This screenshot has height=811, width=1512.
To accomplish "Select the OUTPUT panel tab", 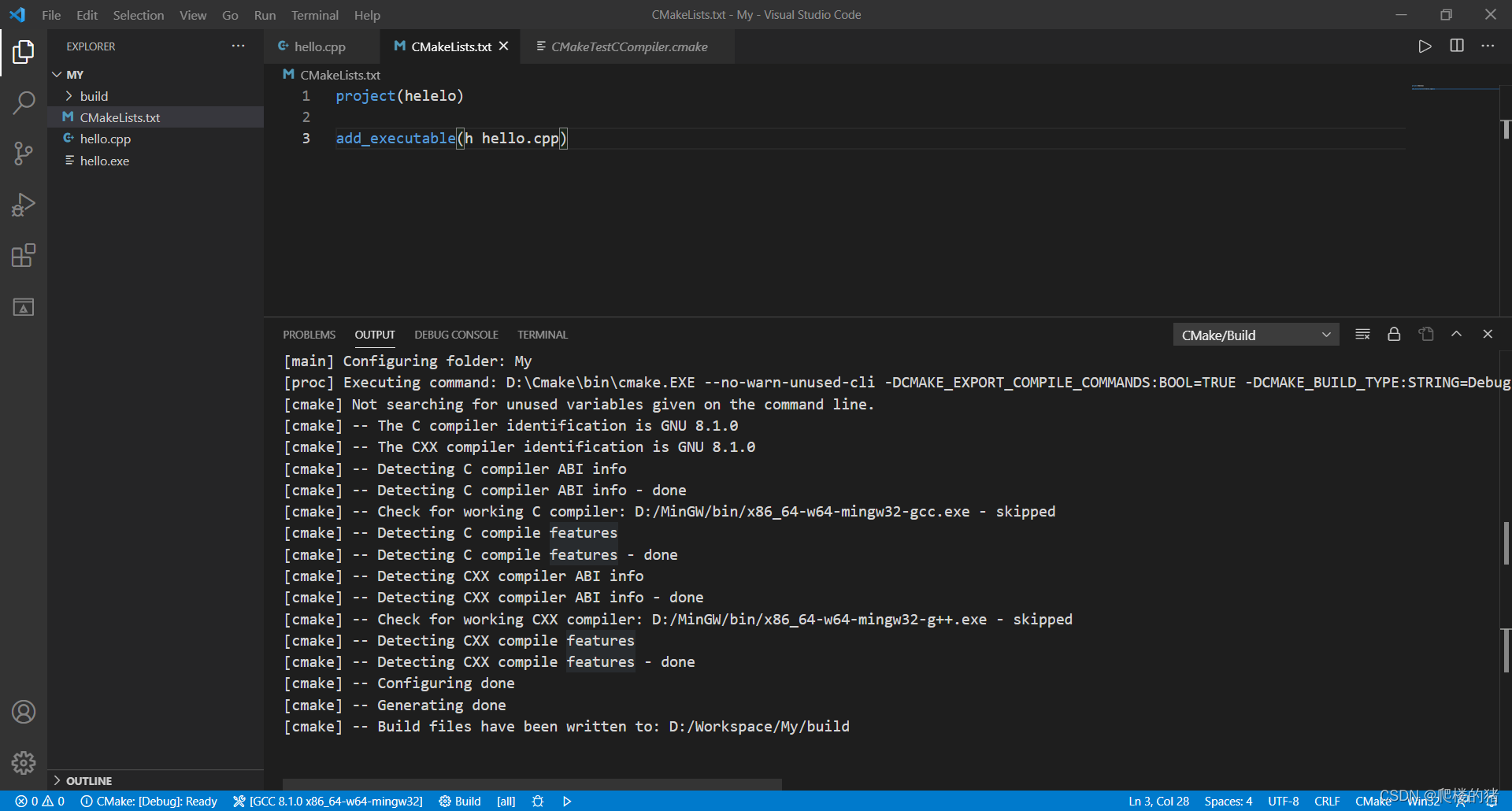I will click(375, 335).
